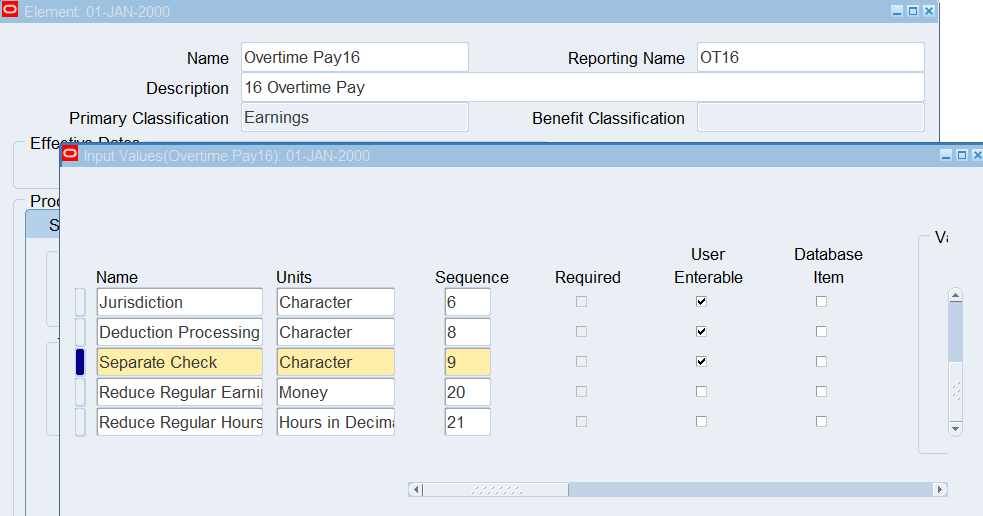Select the Separate Check row indicator
The image size is (983, 516).
[80, 362]
